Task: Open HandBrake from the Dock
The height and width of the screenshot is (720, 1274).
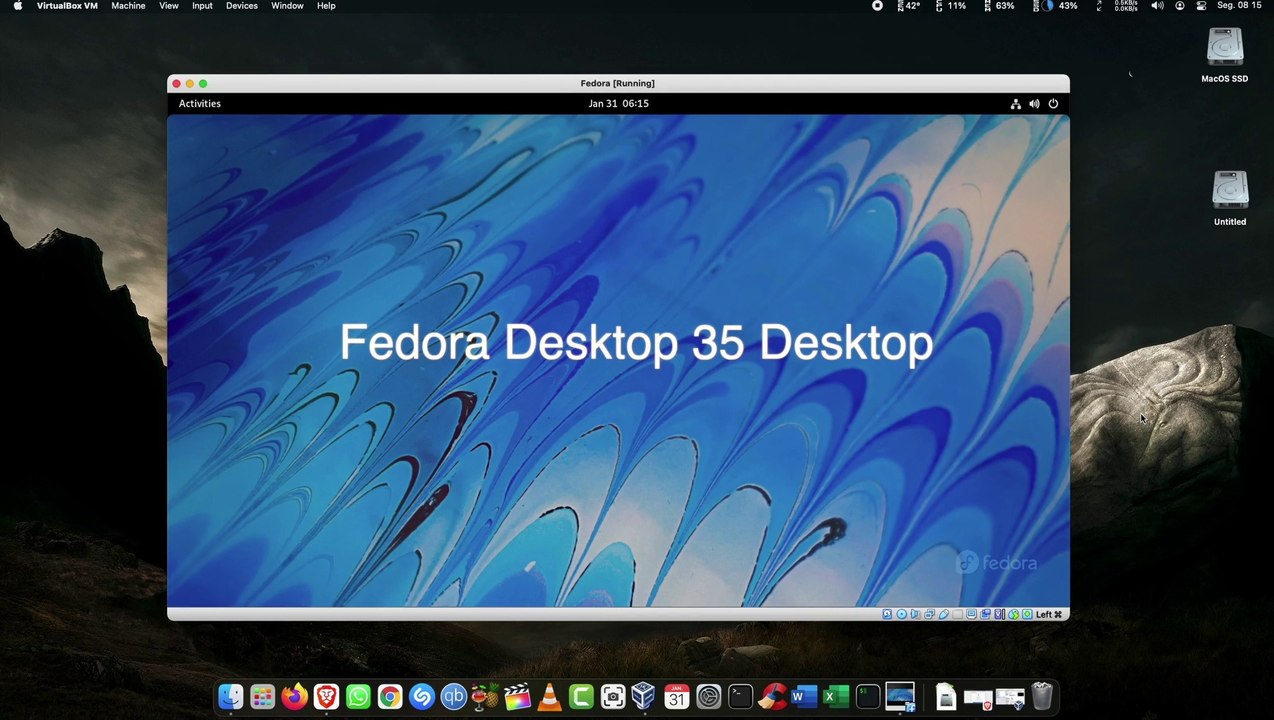Action: [x=485, y=697]
